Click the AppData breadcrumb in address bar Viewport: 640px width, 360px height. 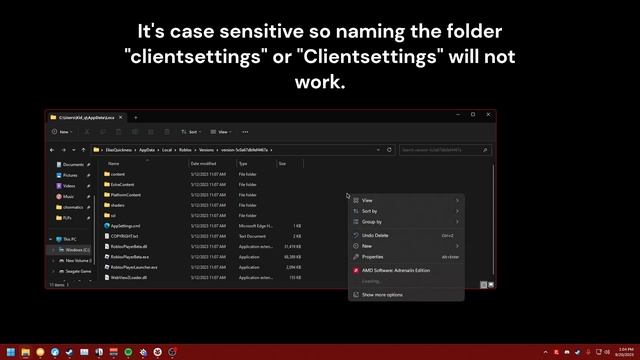pyautogui.click(x=147, y=150)
